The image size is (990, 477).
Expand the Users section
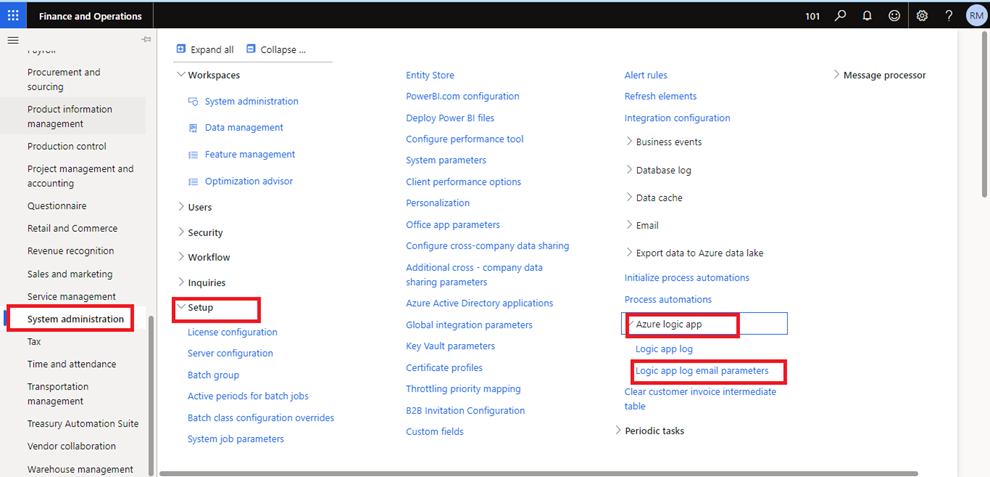pyautogui.click(x=181, y=207)
